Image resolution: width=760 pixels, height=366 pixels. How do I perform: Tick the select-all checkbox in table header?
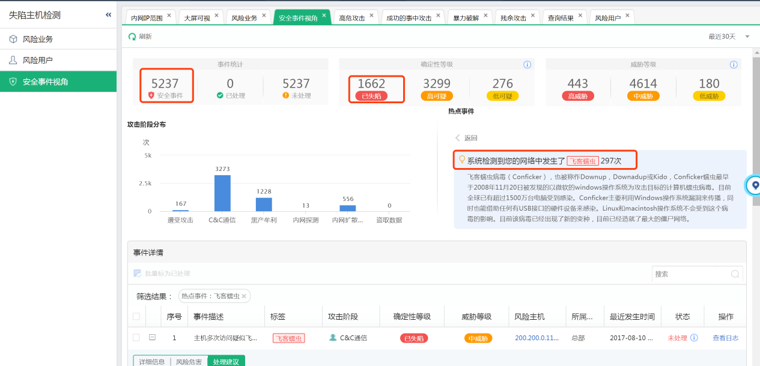(x=136, y=317)
